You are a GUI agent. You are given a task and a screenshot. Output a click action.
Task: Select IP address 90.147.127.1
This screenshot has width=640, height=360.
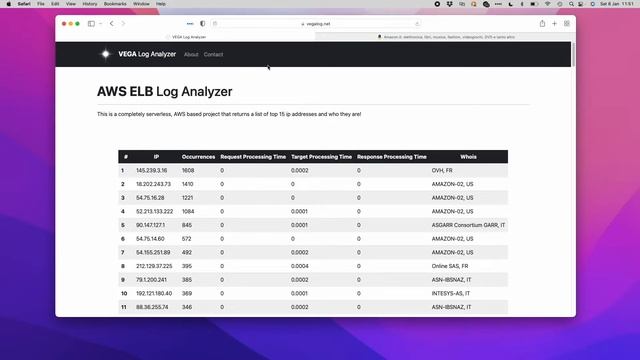click(x=151, y=225)
